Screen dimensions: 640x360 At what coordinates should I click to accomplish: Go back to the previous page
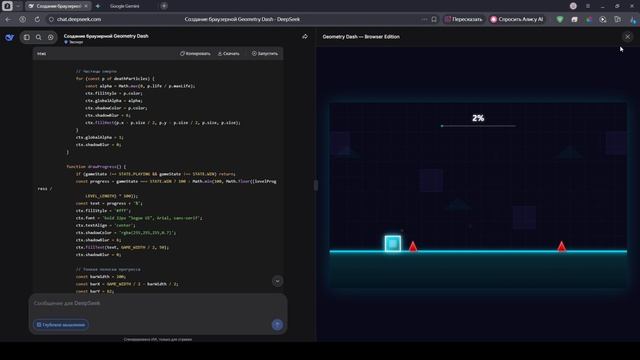(x=8, y=19)
